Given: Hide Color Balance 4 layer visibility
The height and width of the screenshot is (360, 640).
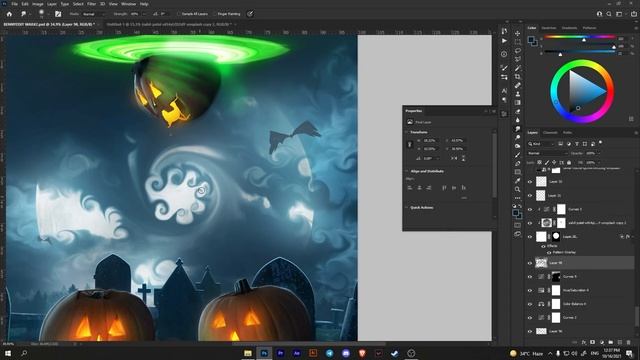Looking at the screenshot, I should click(x=530, y=304).
